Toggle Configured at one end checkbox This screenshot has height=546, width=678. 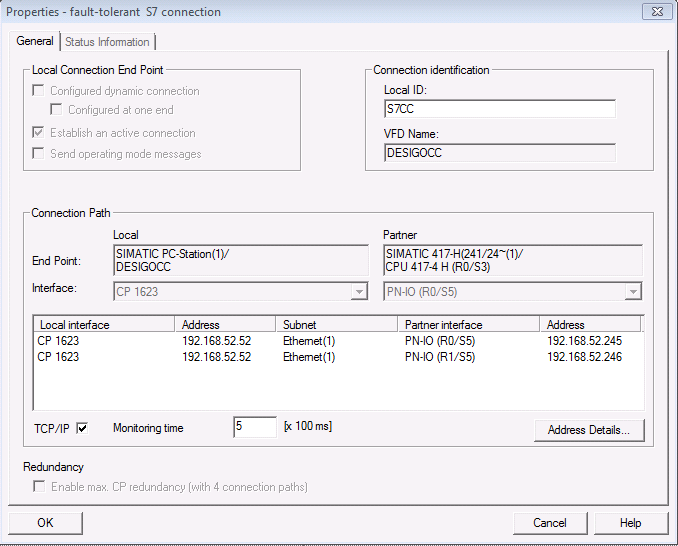[x=57, y=110]
